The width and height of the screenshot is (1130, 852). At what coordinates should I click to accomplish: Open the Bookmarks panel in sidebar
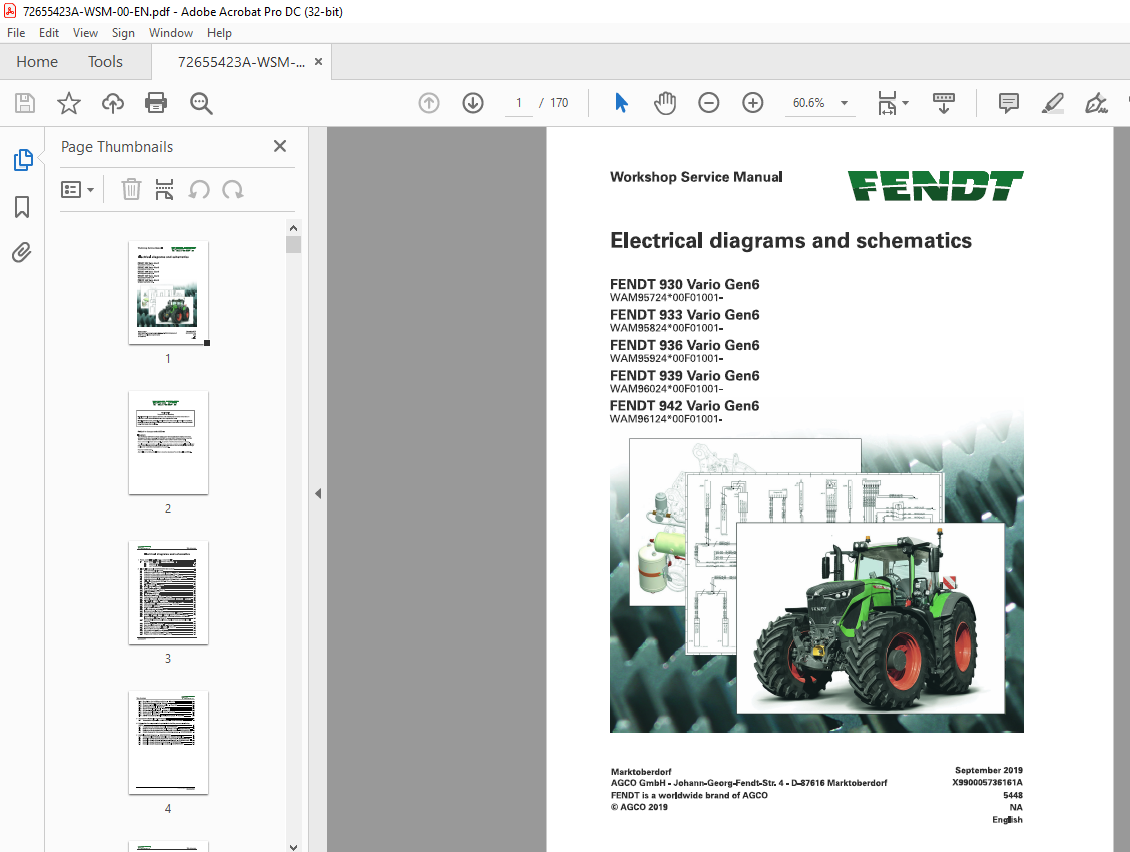point(22,207)
